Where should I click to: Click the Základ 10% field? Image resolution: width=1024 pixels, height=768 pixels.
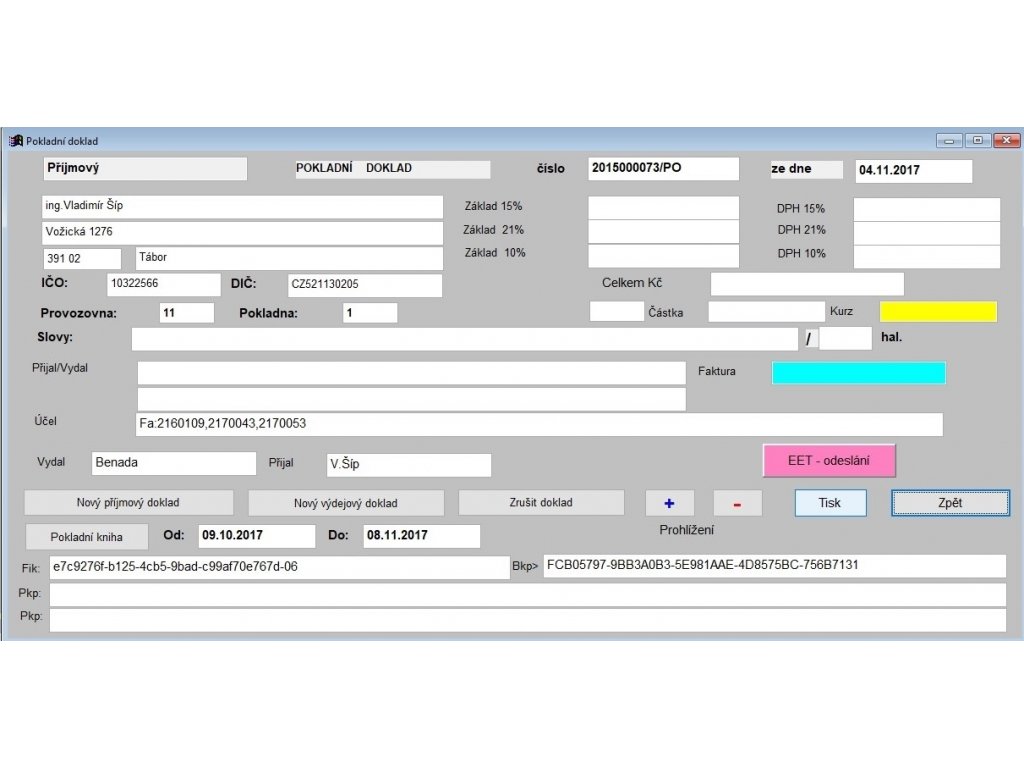tap(663, 255)
